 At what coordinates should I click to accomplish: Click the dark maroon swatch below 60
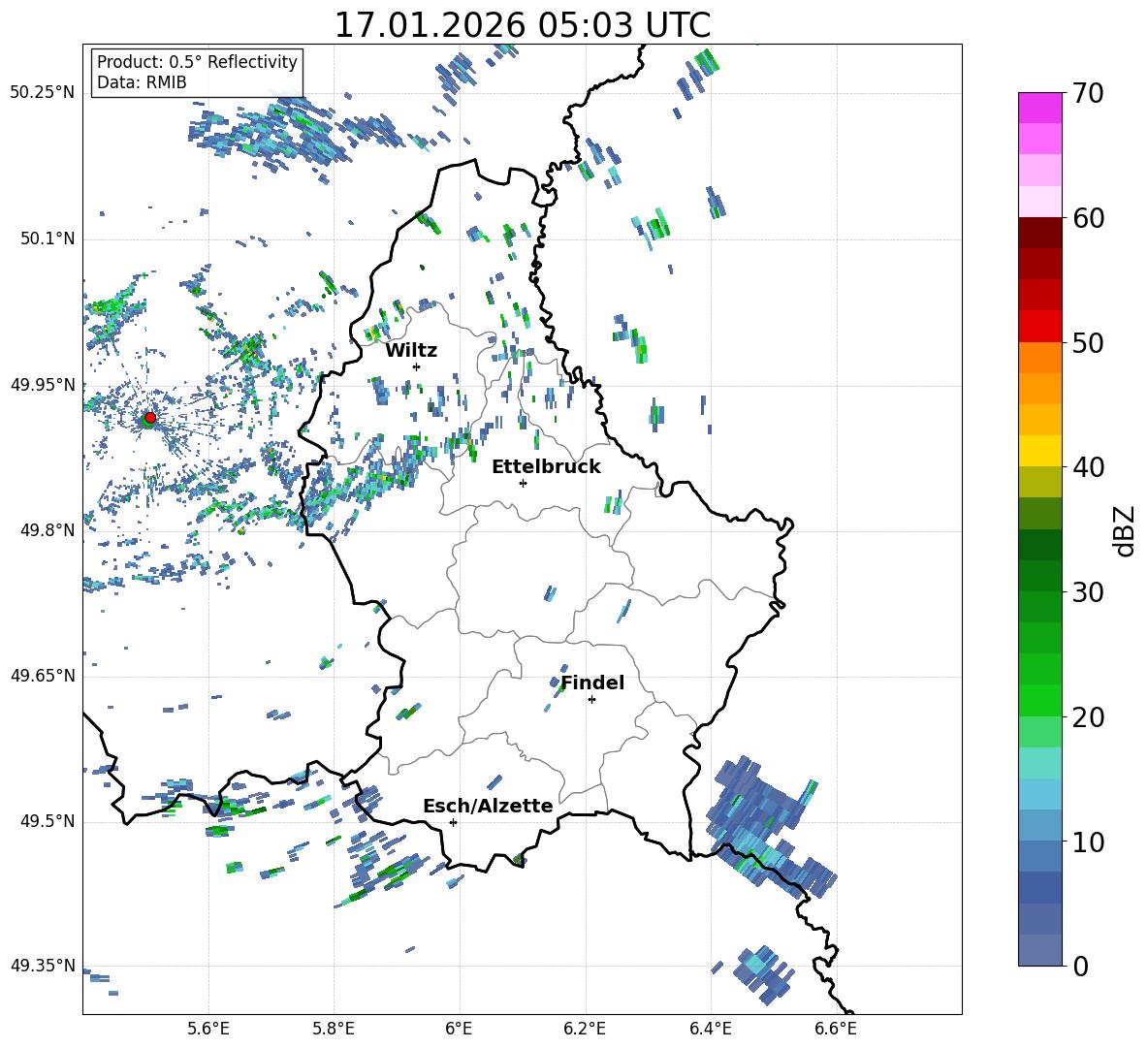pyautogui.click(x=1039, y=233)
